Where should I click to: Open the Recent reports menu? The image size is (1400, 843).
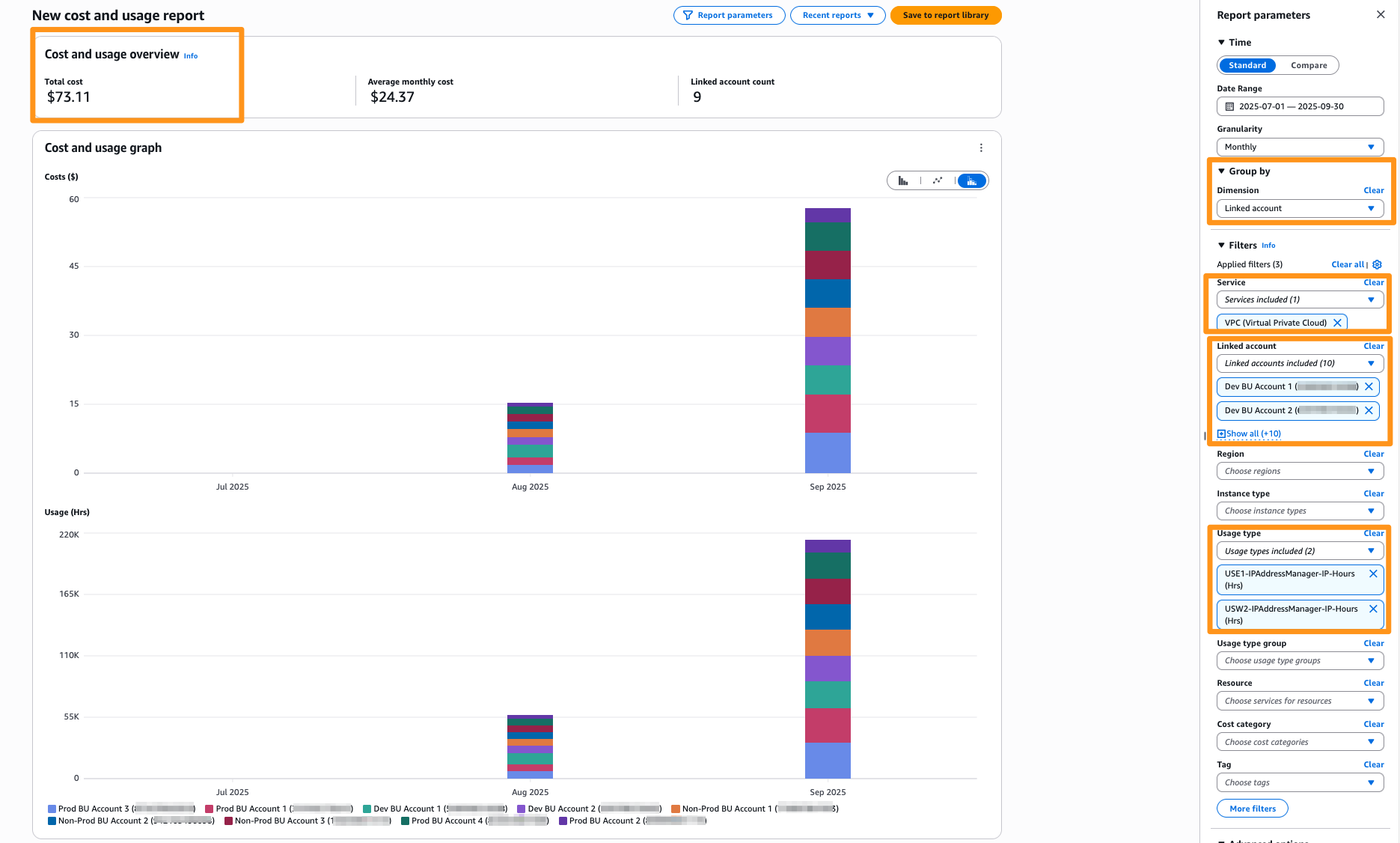click(837, 15)
